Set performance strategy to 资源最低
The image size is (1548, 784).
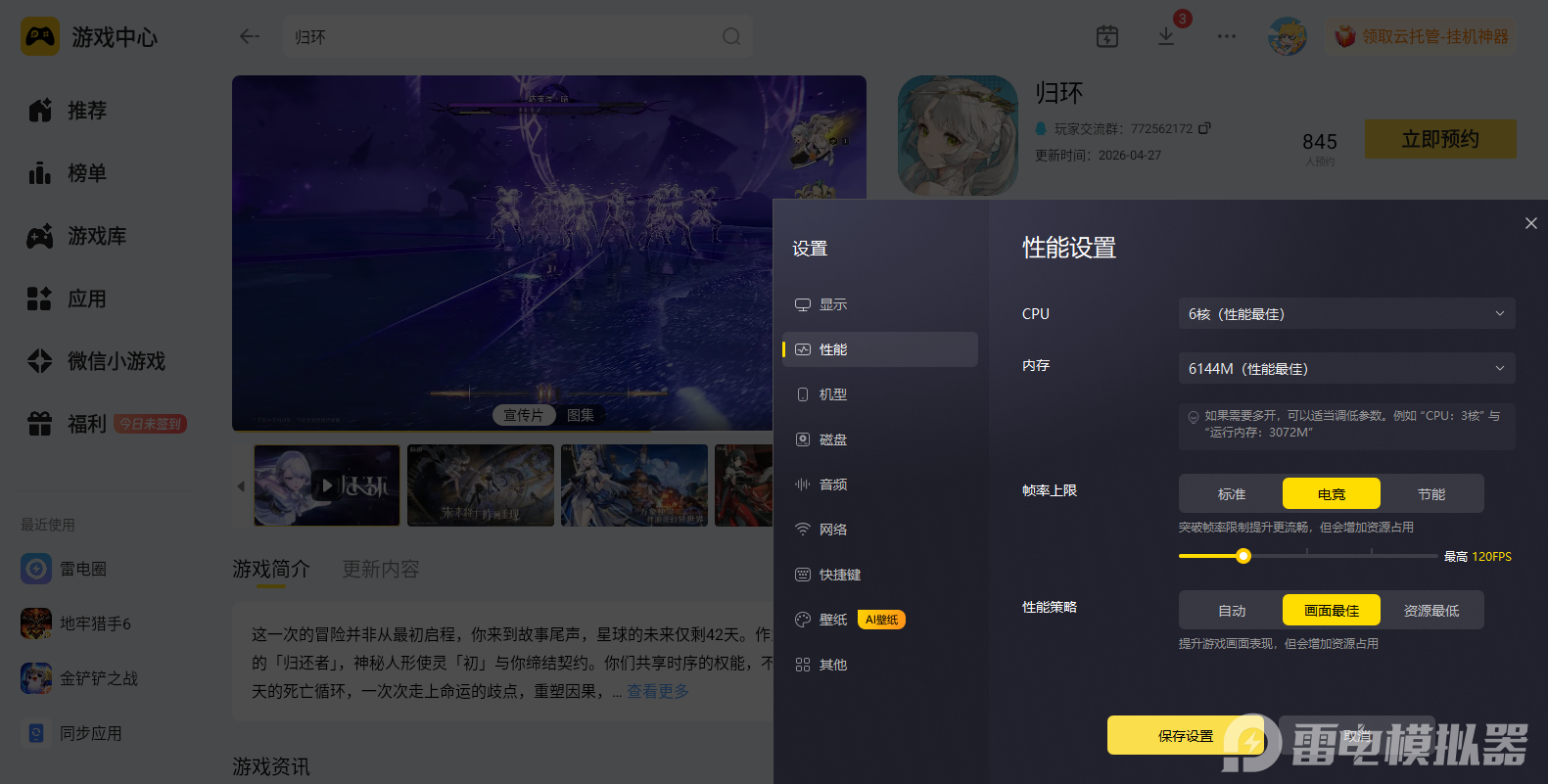[1431, 610]
